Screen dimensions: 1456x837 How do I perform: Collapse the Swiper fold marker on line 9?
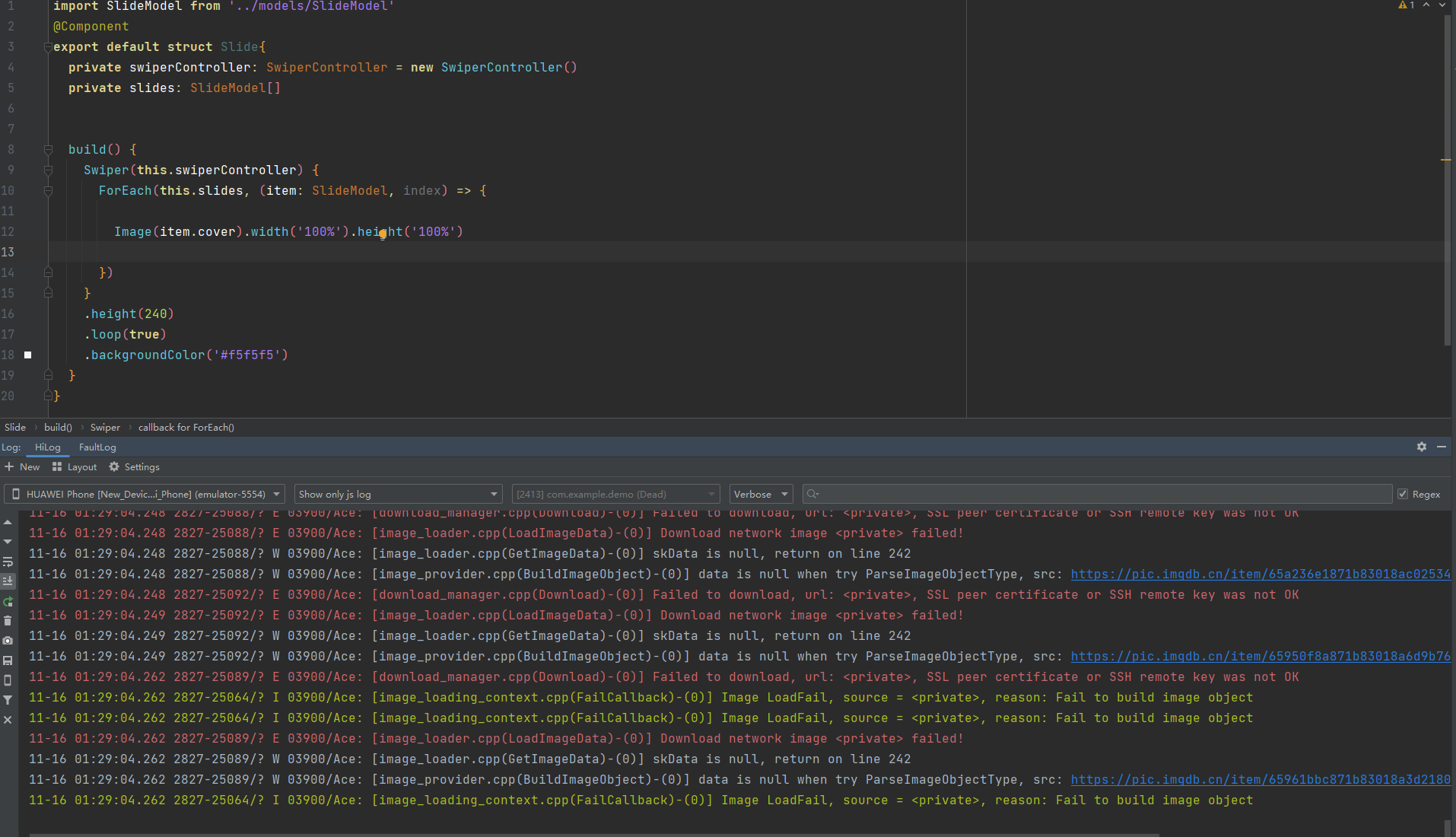48,170
